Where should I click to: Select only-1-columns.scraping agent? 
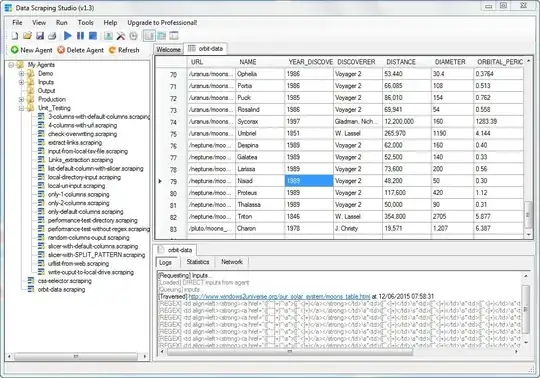click(79, 195)
